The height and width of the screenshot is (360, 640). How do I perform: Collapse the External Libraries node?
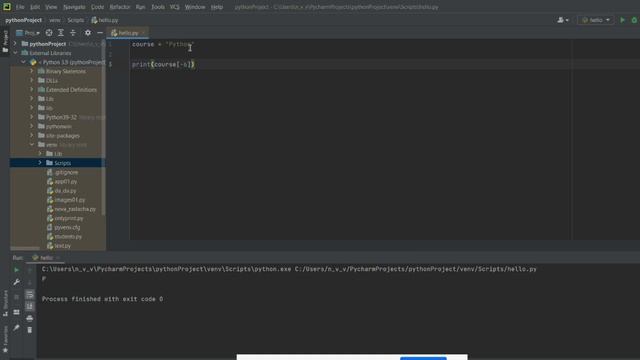click(16, 53)
